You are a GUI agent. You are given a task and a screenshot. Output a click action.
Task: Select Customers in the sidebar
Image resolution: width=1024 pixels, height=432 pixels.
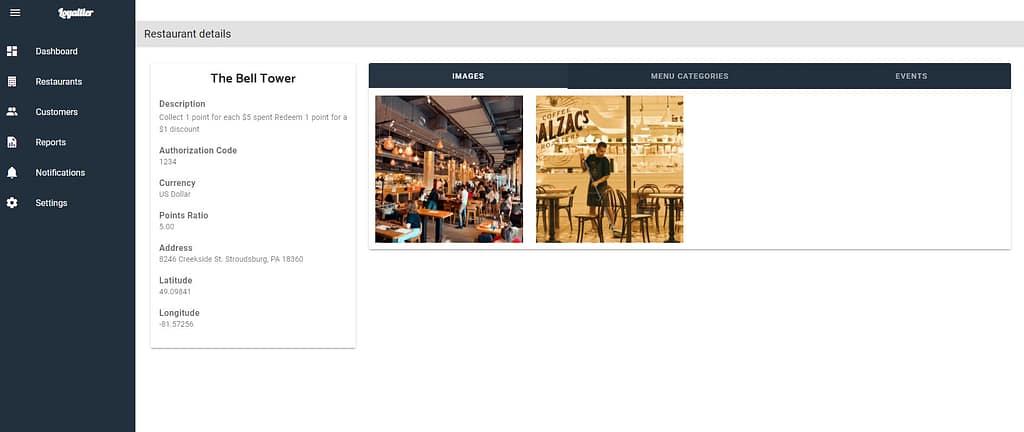56,112
